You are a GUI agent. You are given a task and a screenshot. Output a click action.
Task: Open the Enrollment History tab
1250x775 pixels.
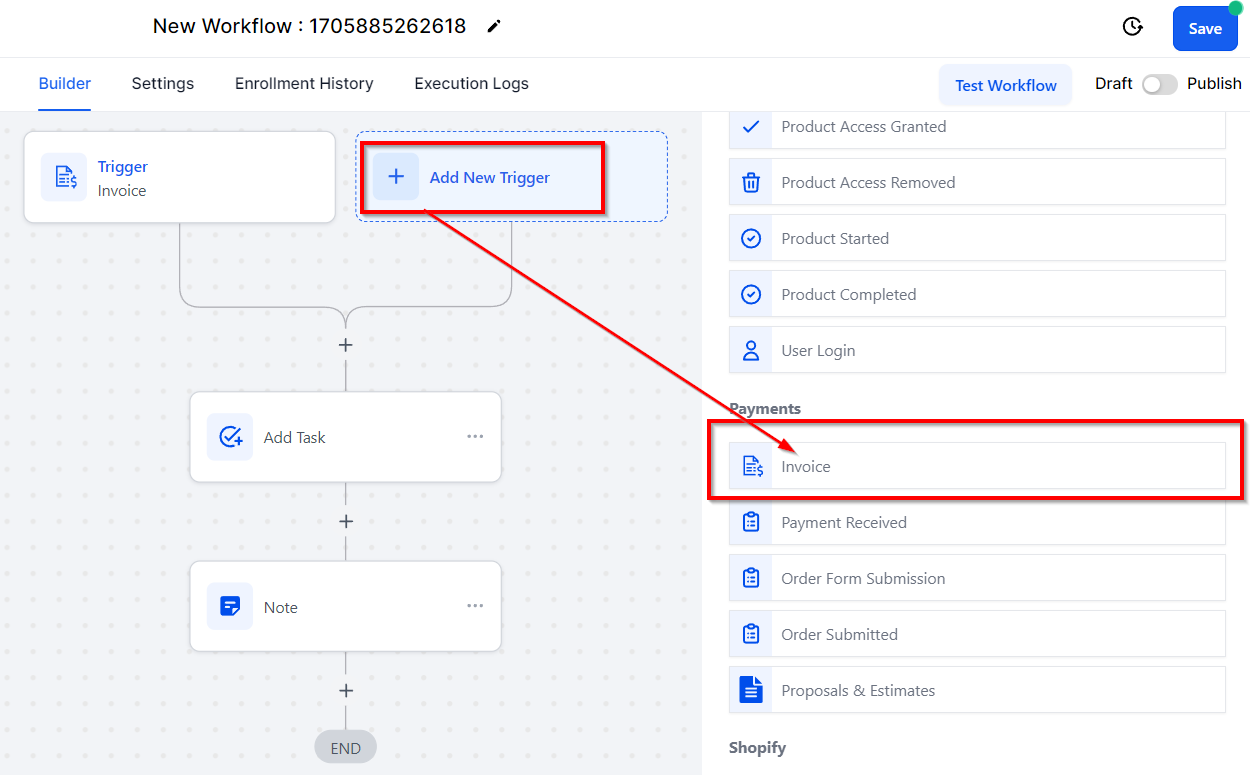[304, 84]
